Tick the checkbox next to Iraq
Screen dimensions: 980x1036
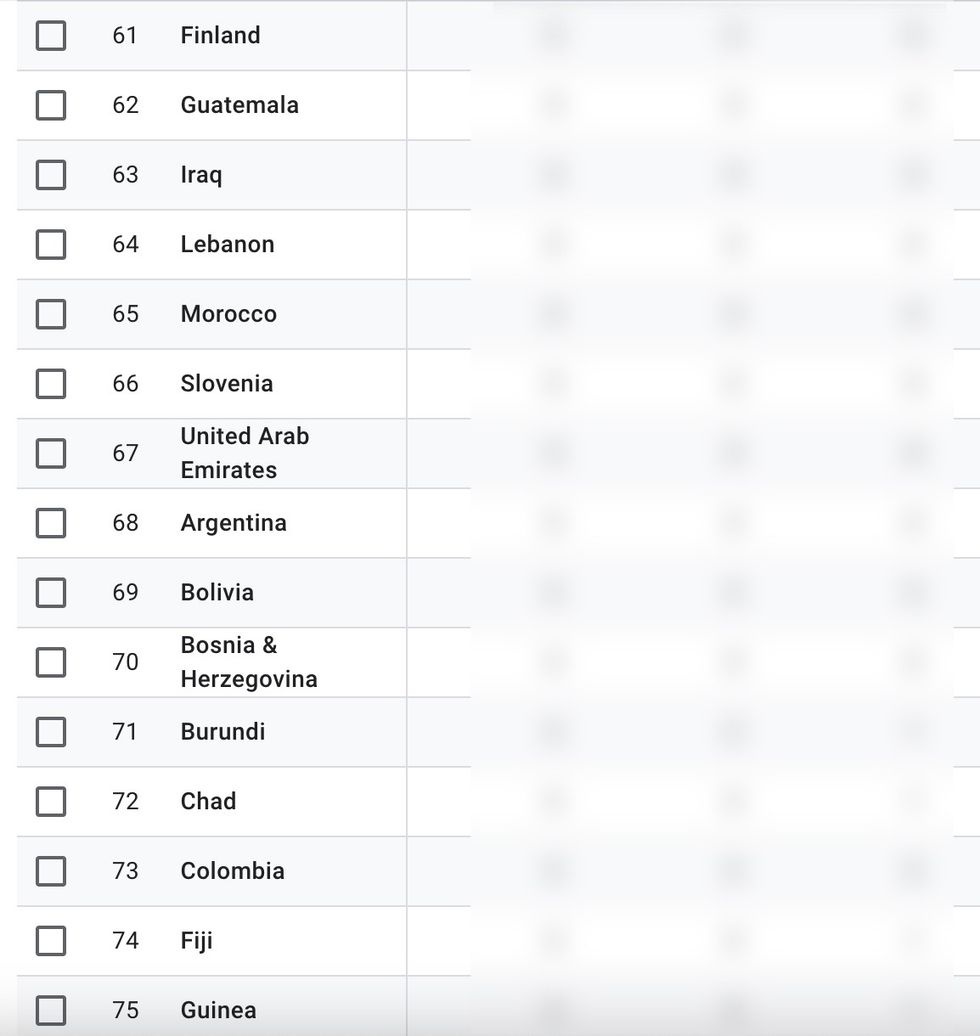[x=51, y=175]
